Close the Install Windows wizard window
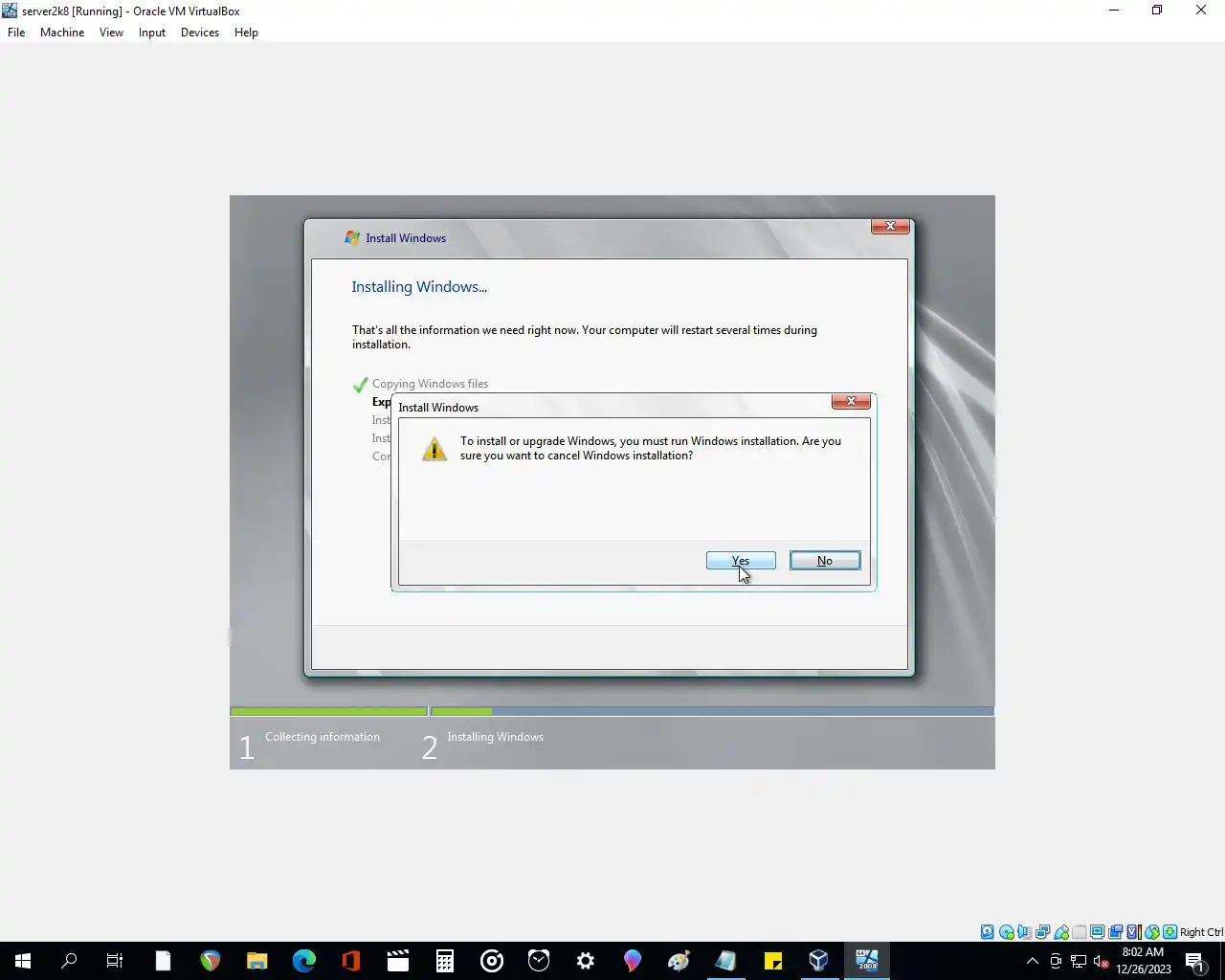This screenshot has height=980, width=1225. pyautogui.click(x=890, y=226)
